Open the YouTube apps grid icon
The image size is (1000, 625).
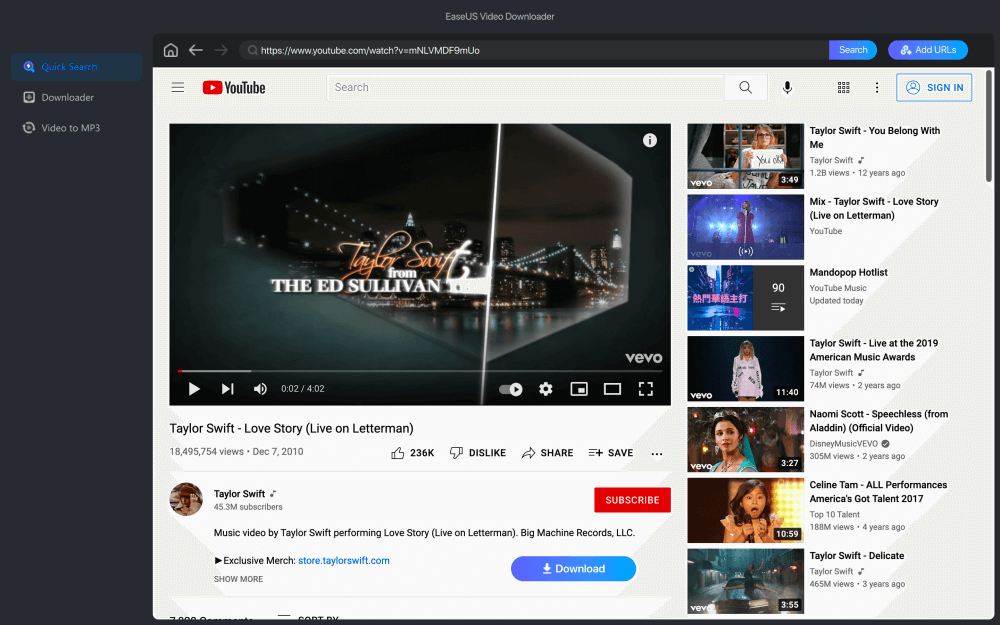click(x=843, y=88)
